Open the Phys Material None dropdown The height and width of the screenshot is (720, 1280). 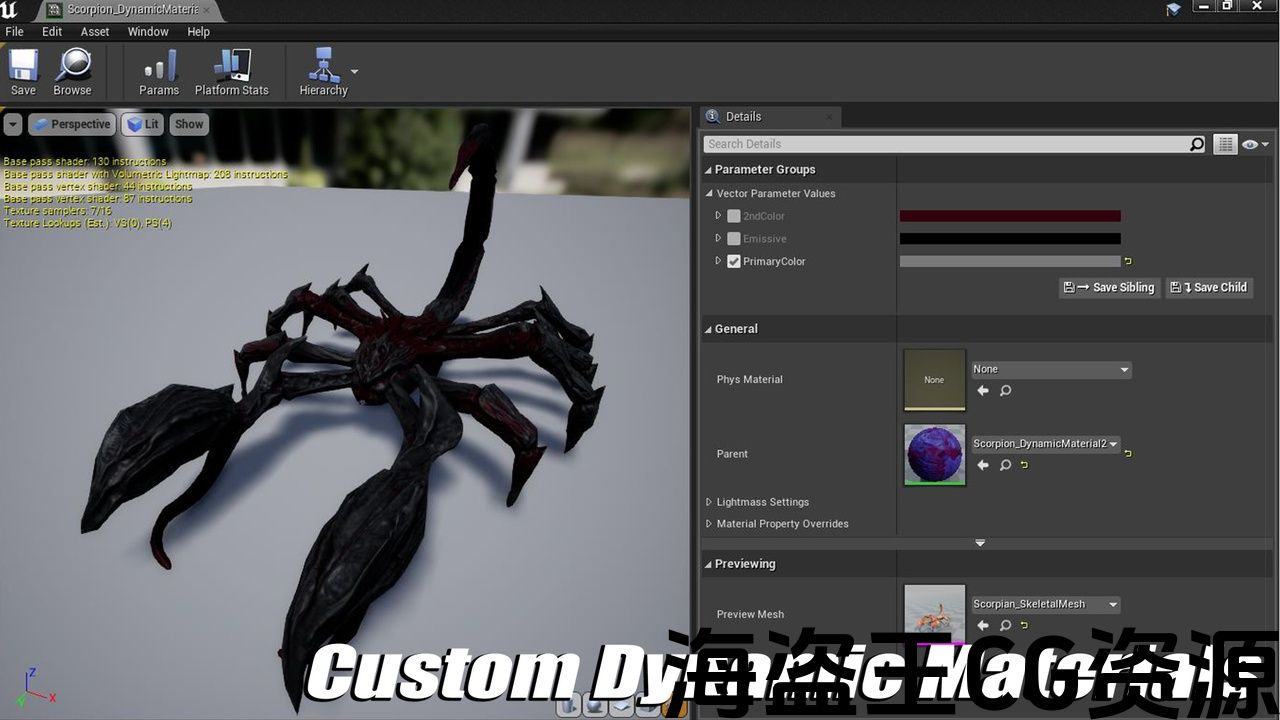(x=1051, y=369)
